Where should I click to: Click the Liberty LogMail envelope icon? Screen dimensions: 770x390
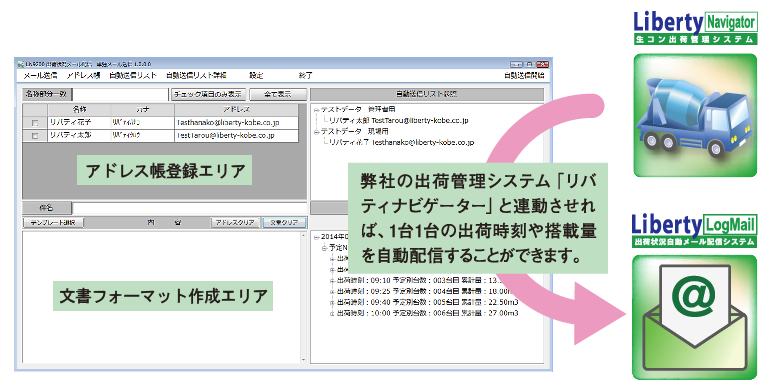694,317
